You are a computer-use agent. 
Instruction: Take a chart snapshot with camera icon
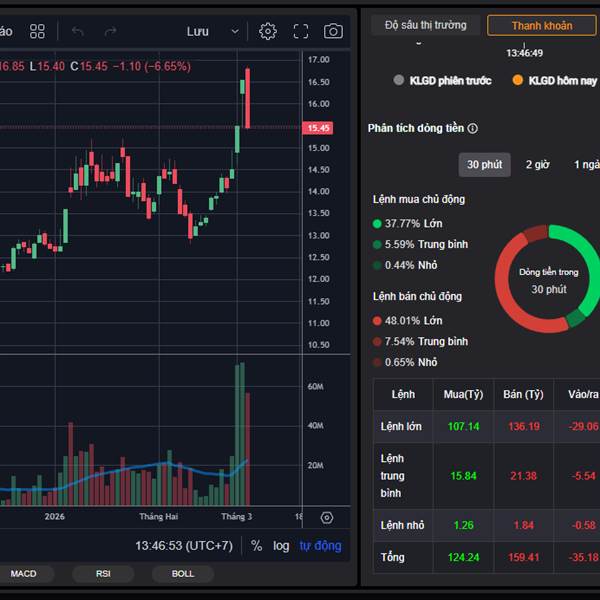[x=333, y=31]
